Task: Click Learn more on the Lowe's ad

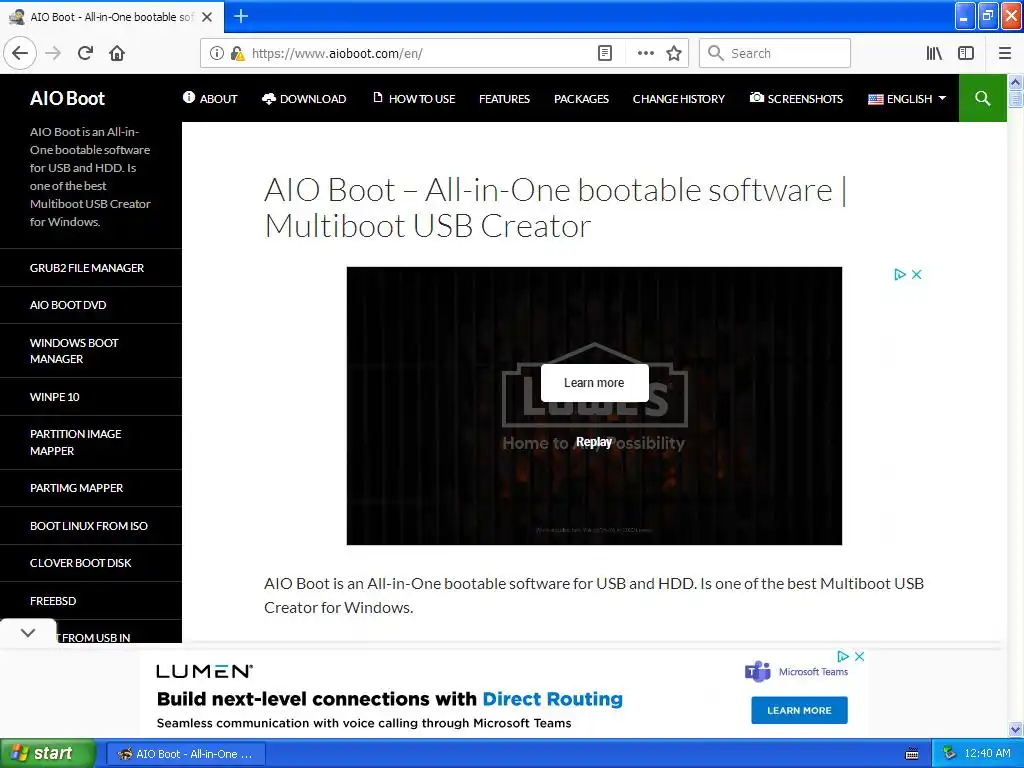Action: [594, 383]
